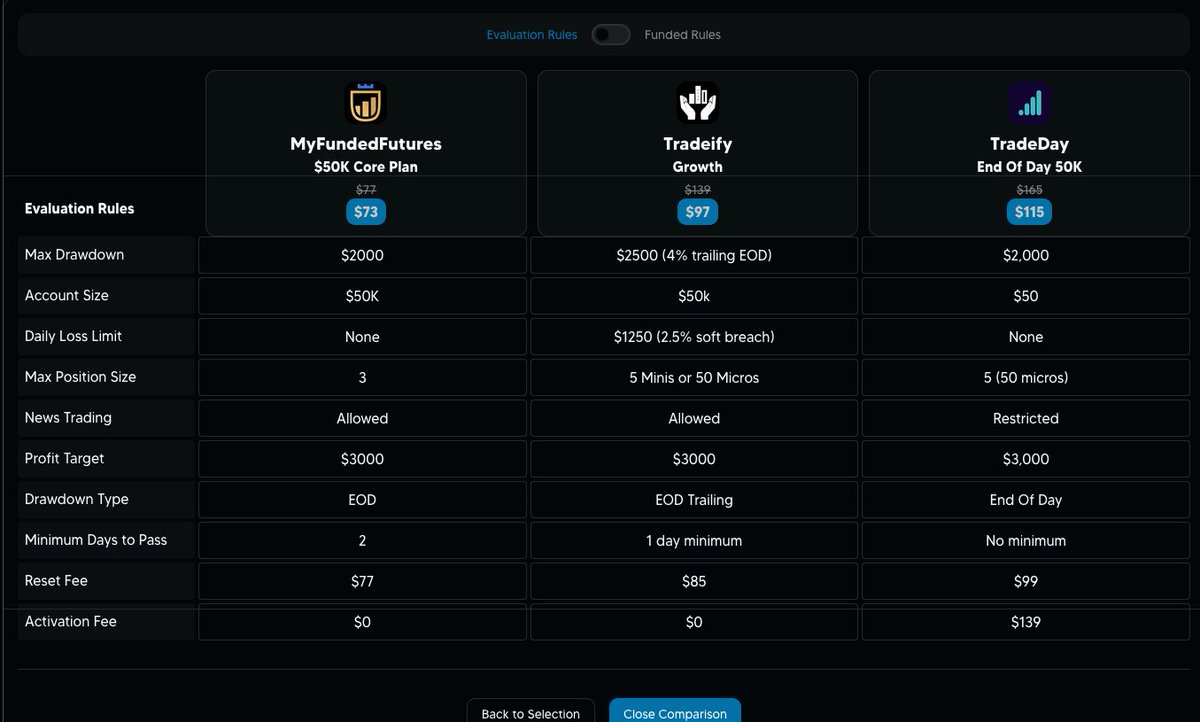Click the No minimum cell
1200x722 pixels.
pos(1026,540)
